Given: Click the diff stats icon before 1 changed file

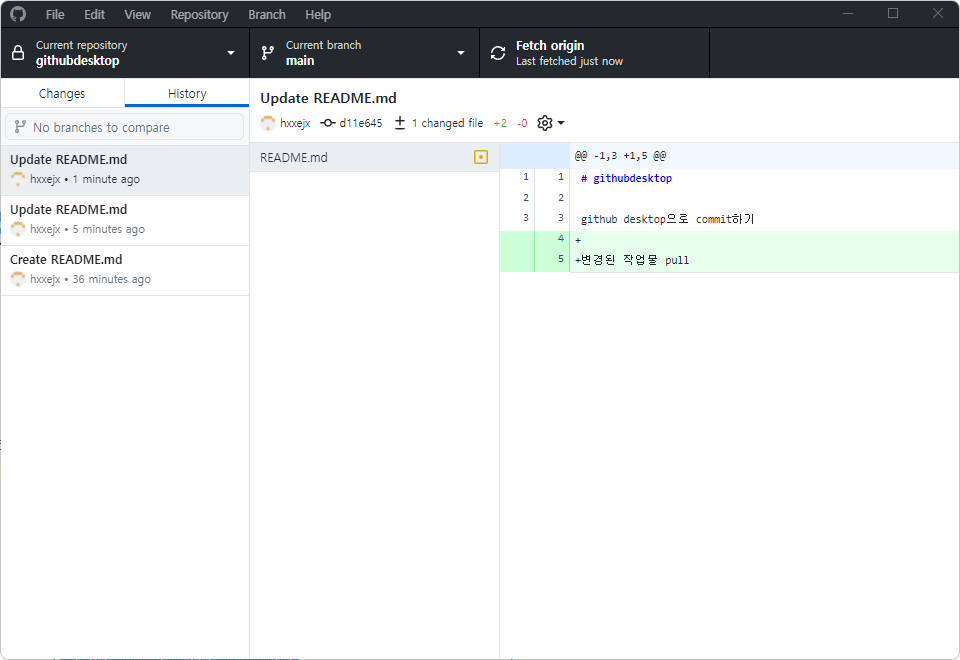Looking at the screenshot, I should tap(400, 122).
